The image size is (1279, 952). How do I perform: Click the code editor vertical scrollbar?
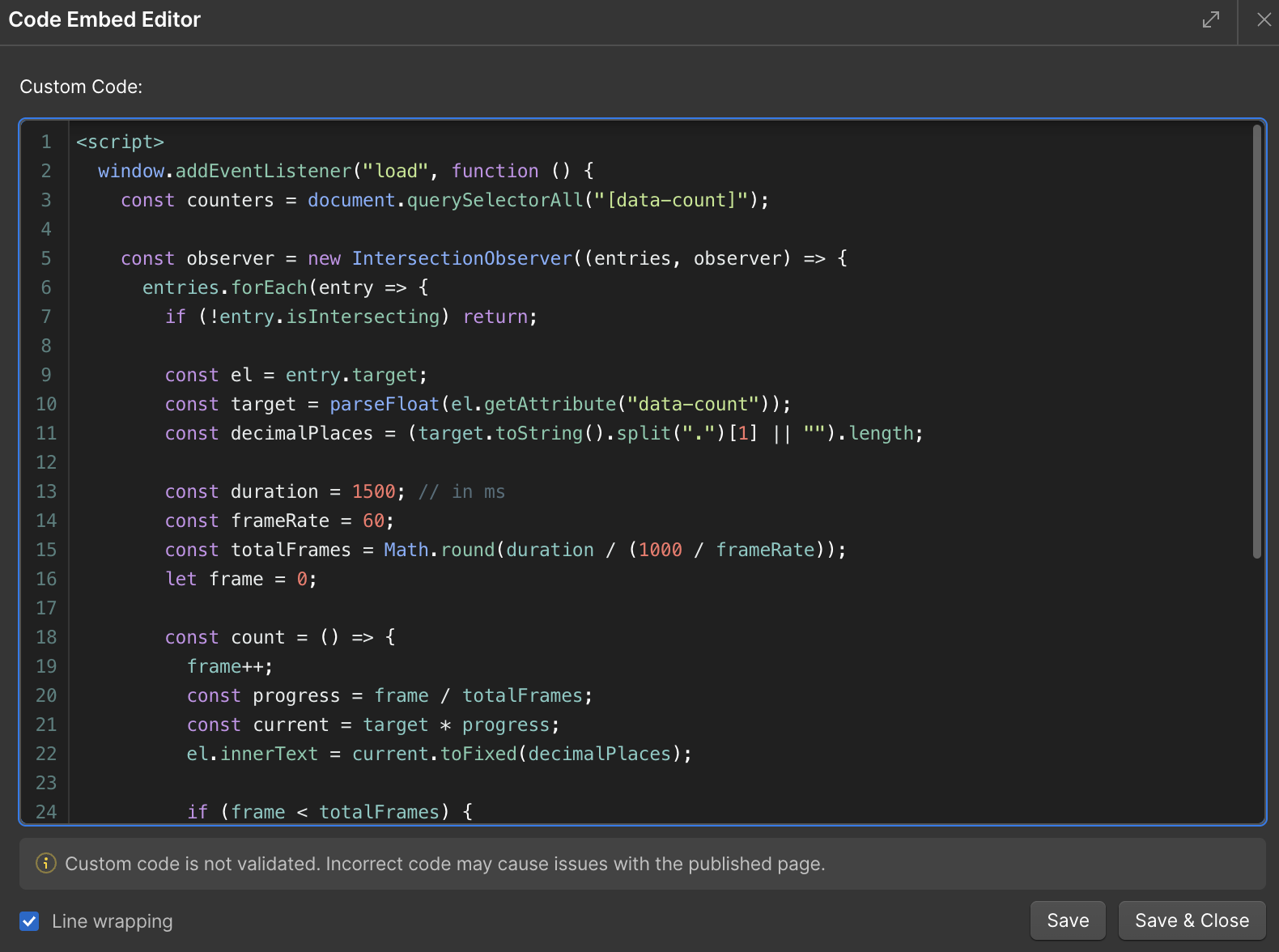[x=1257, y=342]
